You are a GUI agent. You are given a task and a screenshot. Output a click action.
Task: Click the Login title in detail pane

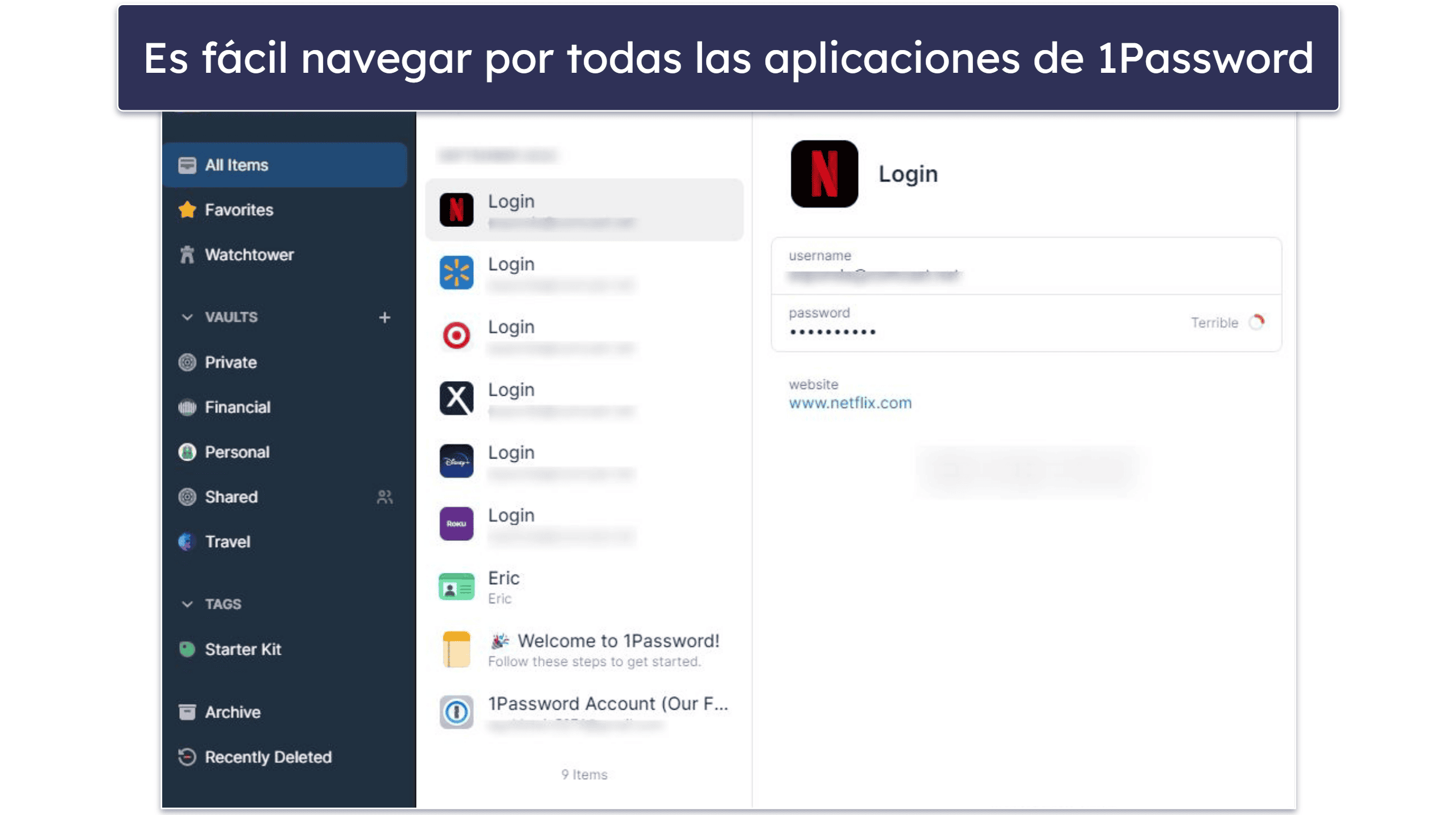click(x=908, y=174)
